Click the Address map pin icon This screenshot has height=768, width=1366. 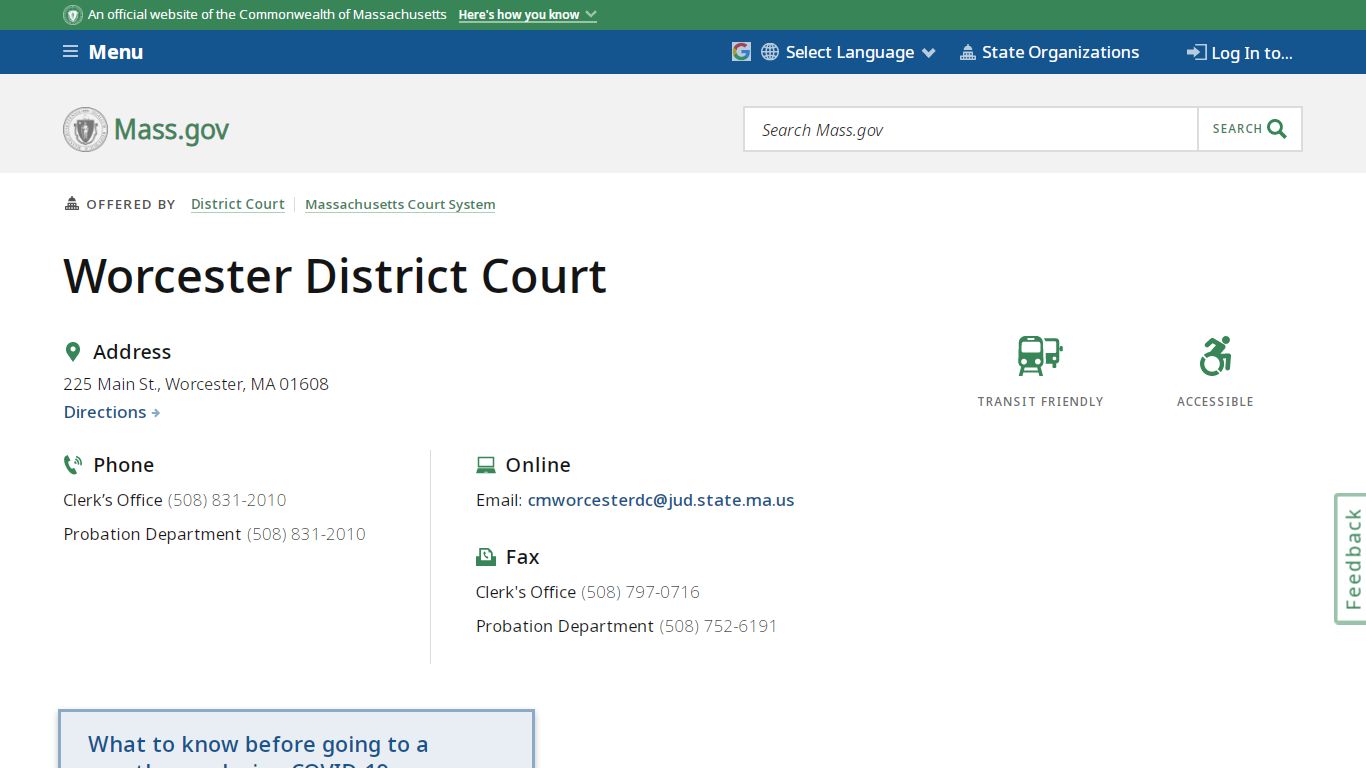72,352
